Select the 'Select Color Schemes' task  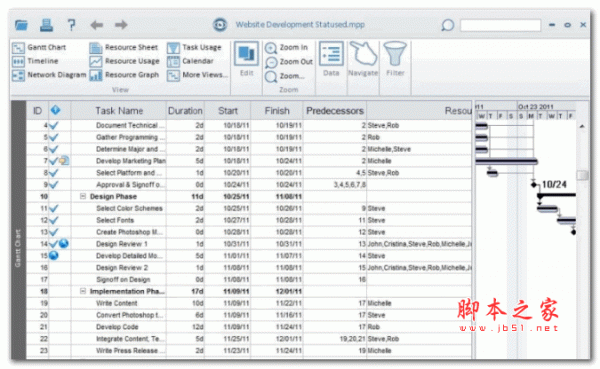[x=129, y=208]
